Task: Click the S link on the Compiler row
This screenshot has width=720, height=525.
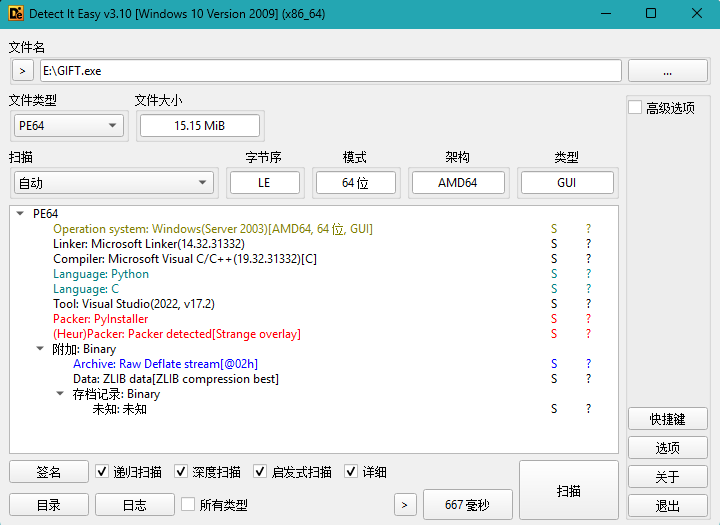Action: (x=554, y=259)
